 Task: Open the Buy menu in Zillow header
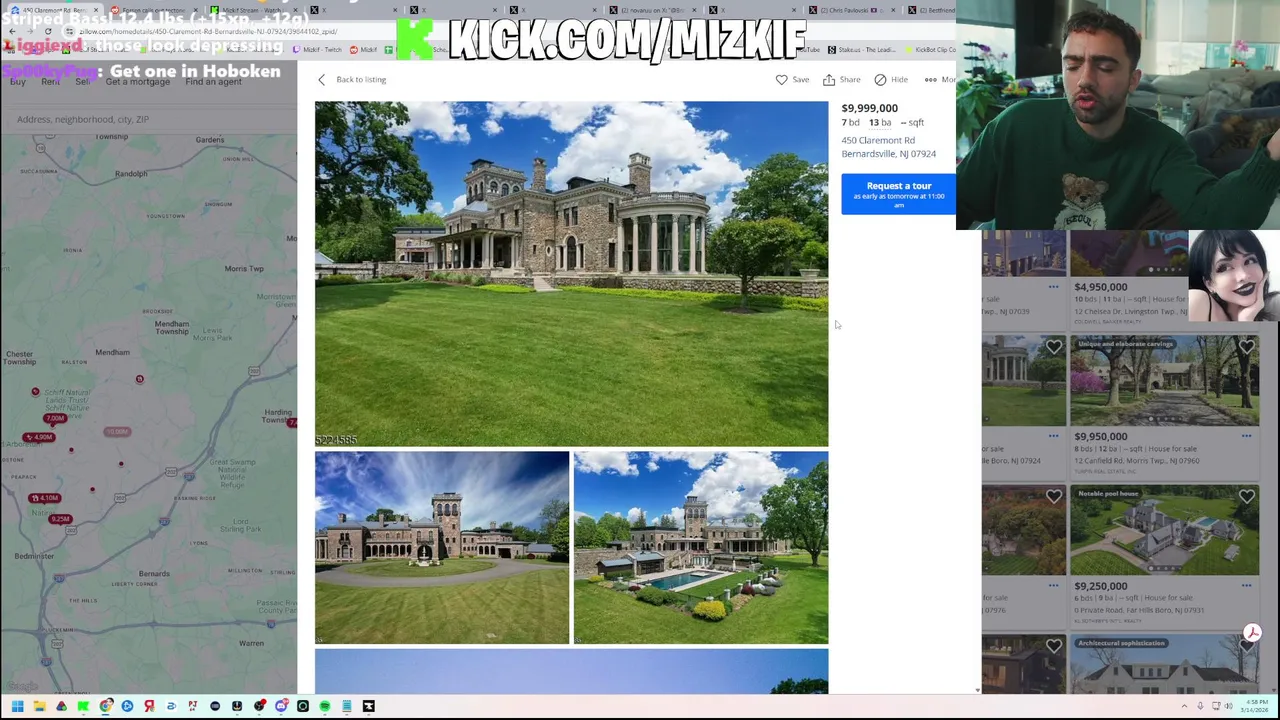pos(18,81)
